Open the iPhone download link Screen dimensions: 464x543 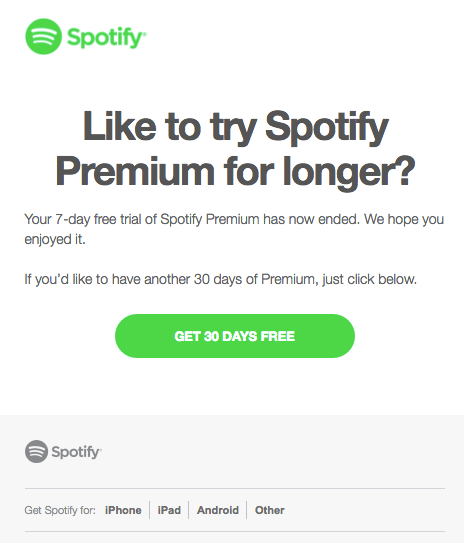pyautogui.click(x=123, y=510)
